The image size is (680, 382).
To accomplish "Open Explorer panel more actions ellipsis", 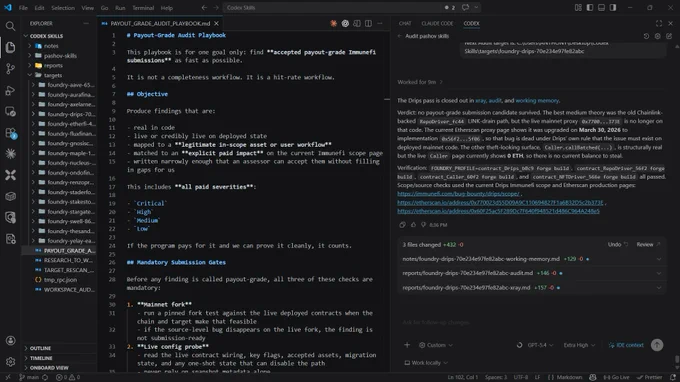I will point(86,23).
